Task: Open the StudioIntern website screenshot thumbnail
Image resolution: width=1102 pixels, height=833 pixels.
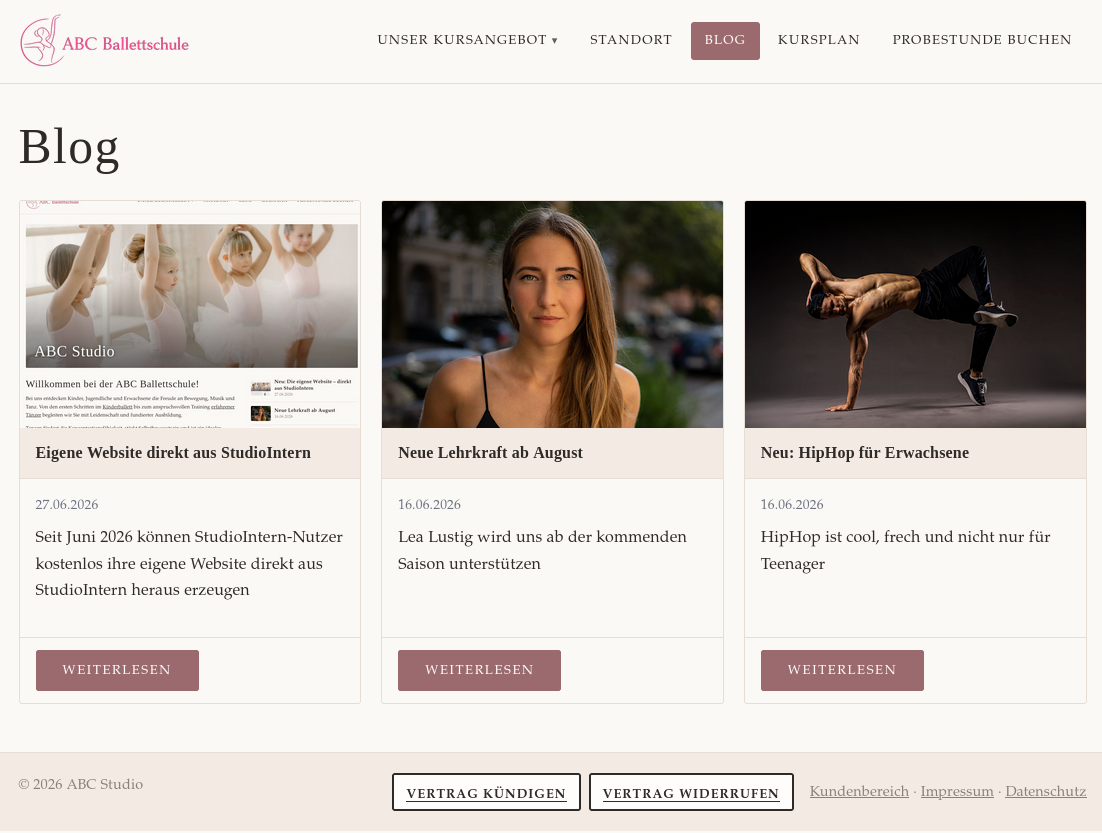Action: click(190, 314)
